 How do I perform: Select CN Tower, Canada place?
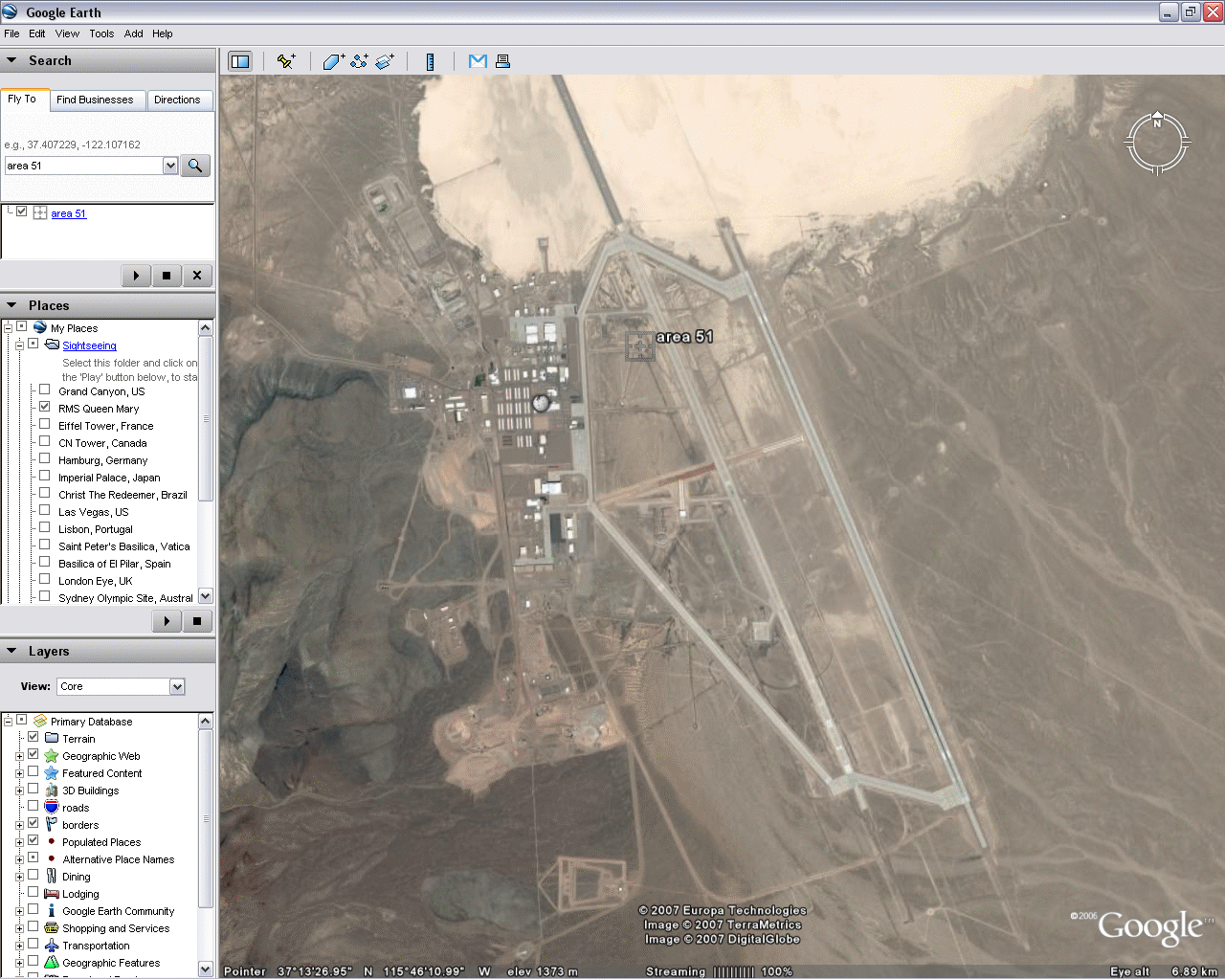click(x=102, y=443)
